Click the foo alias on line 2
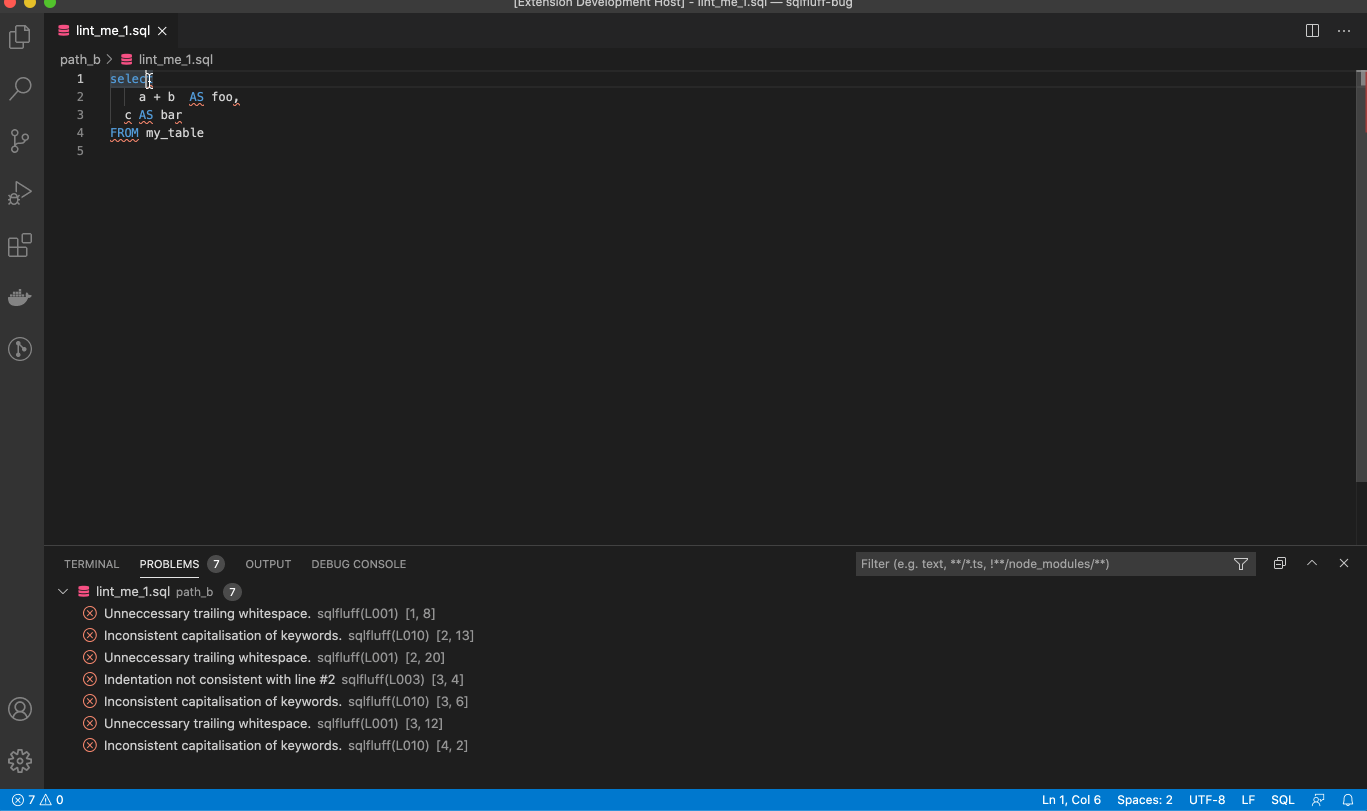This screenshot has height=811, width=1367. point(222,97)
